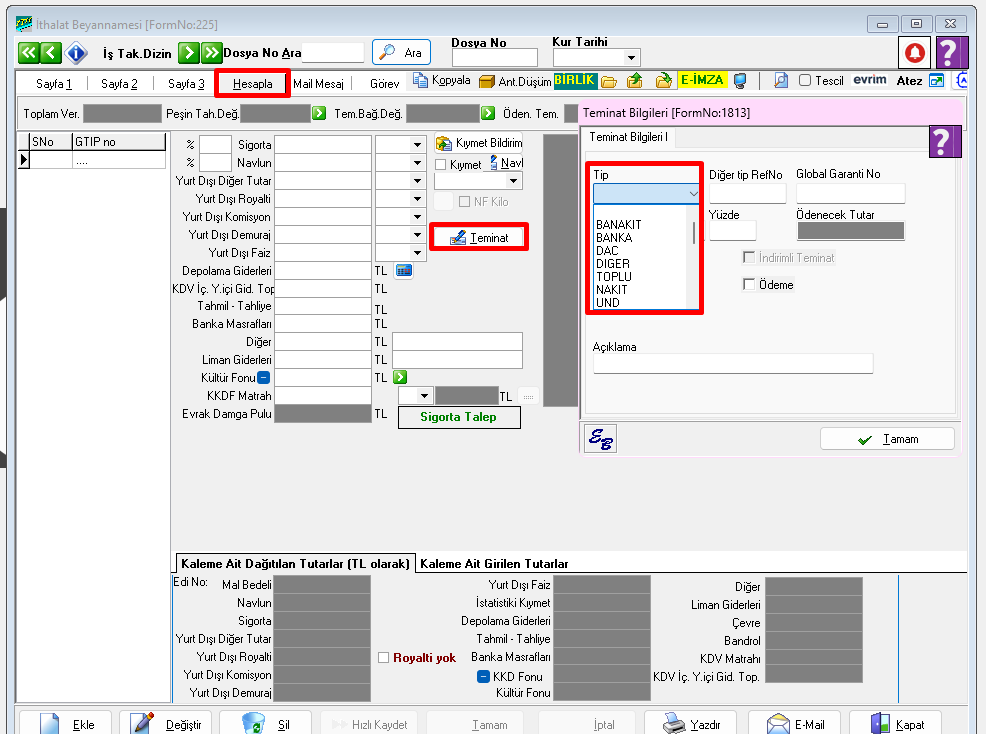This screenshot has height=734, width=986.
Task: Enable the Ödeme checkbox
Action: [x=749, y=285]
